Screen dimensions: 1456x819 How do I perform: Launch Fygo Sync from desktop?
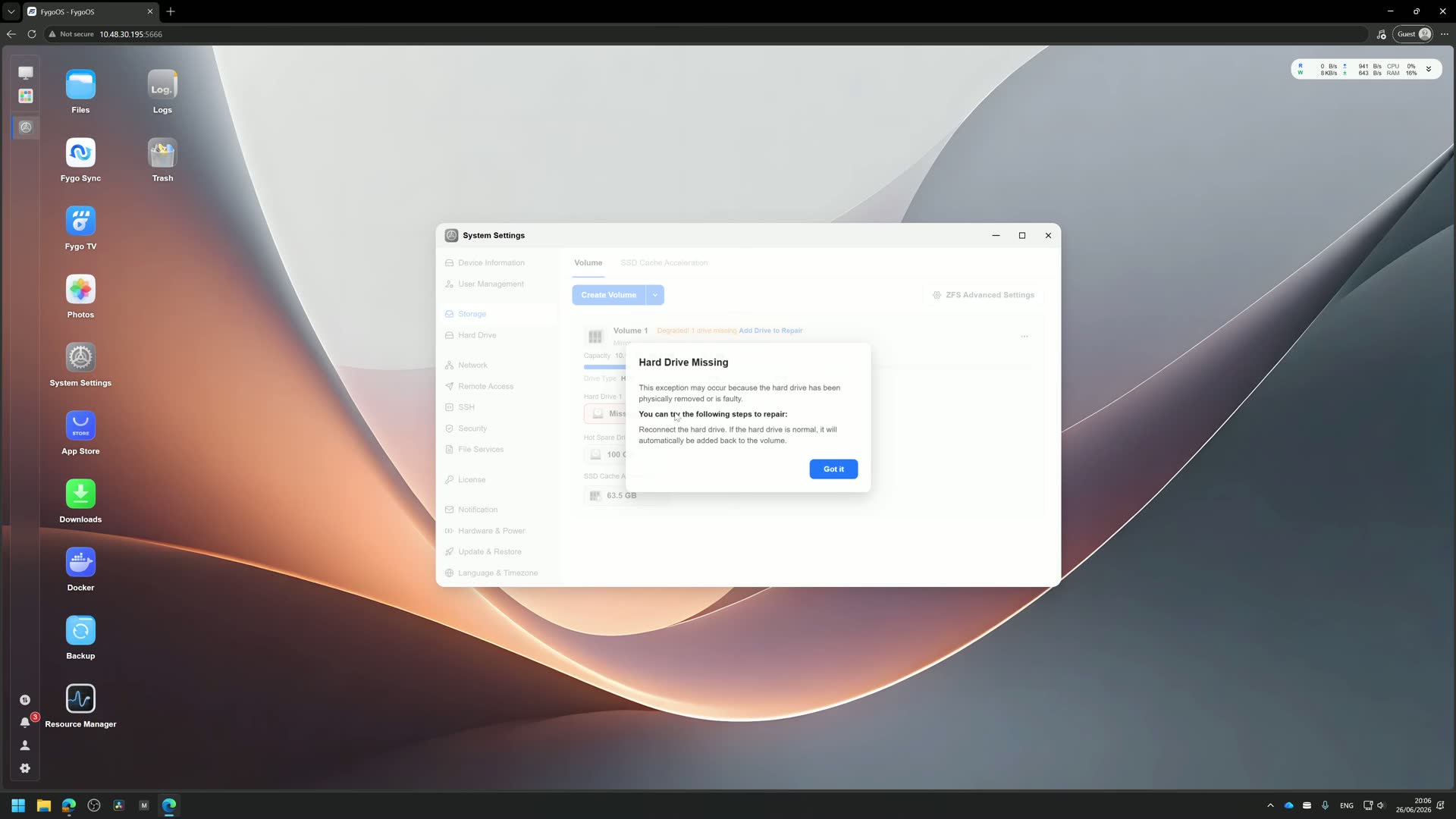pyautogui.click(x=80, y=153)
